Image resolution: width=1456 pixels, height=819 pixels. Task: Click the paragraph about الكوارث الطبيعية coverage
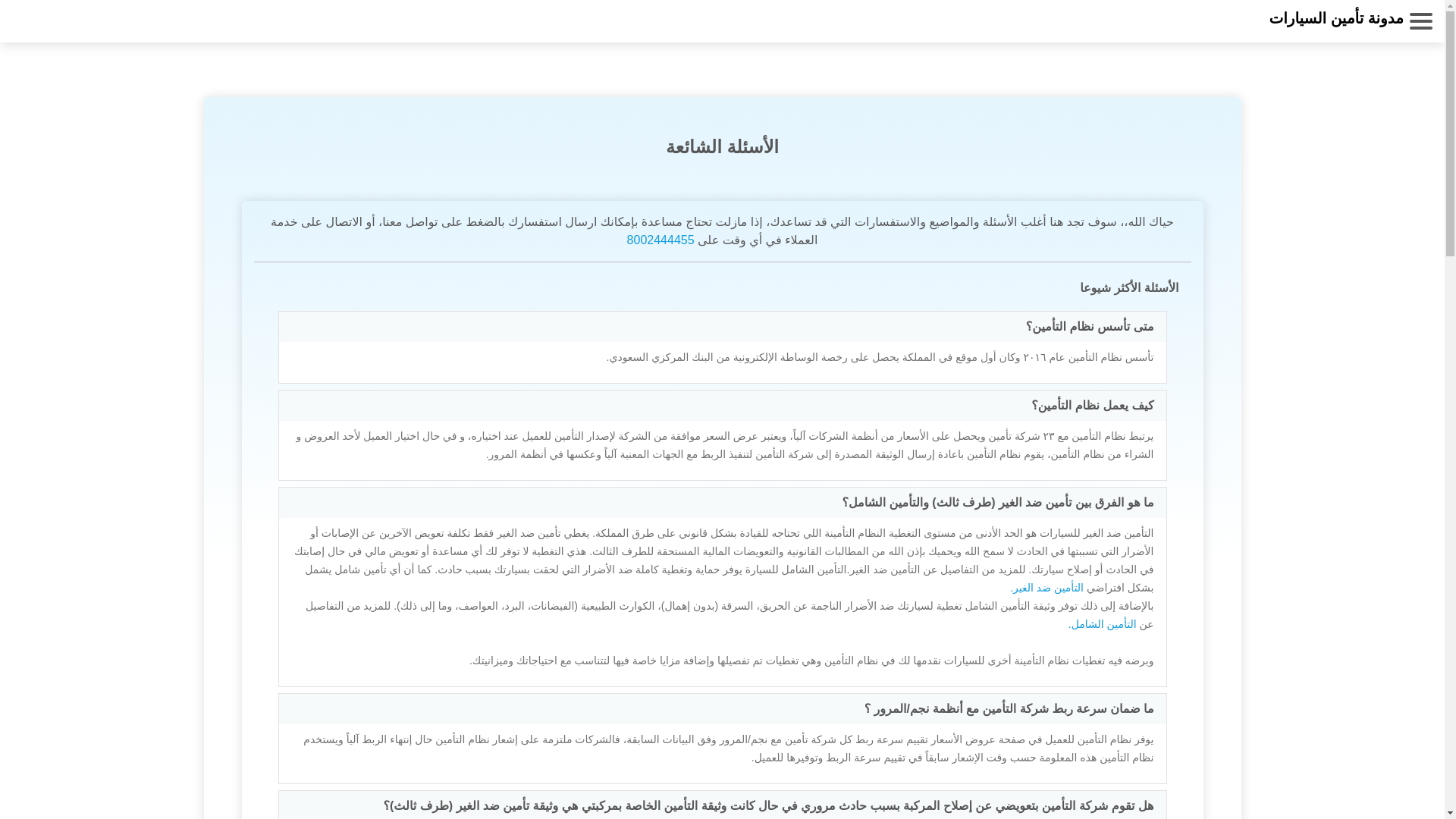click(x=728, y=607)
